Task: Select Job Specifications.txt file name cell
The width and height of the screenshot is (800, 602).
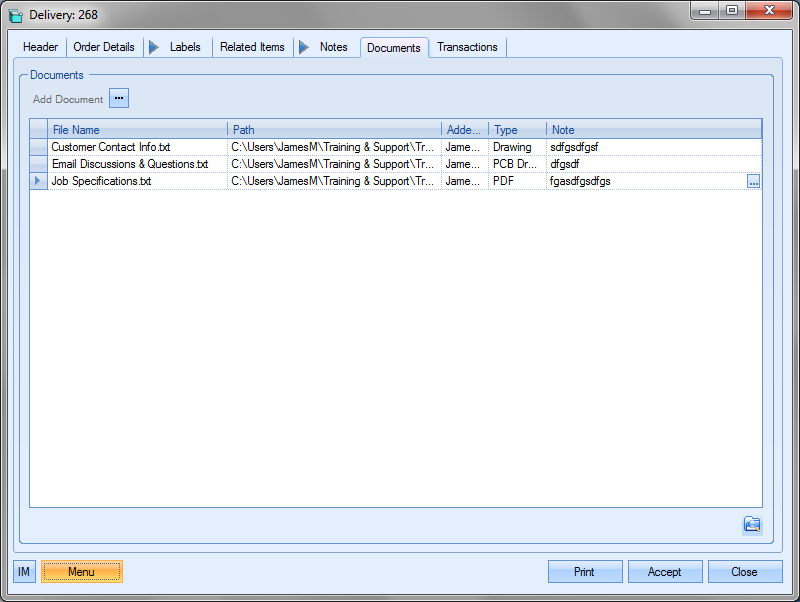Action: pos(137,181)
